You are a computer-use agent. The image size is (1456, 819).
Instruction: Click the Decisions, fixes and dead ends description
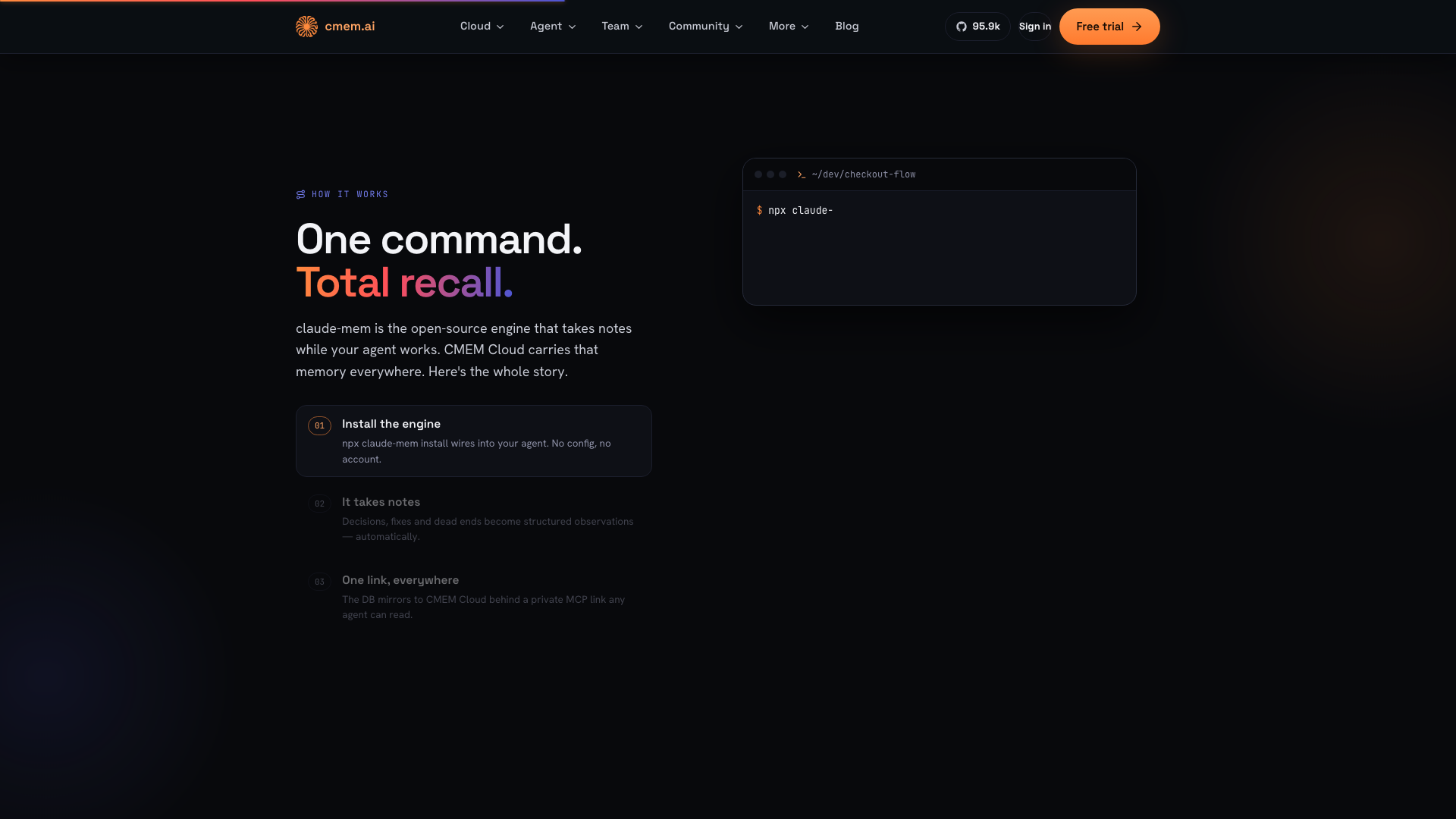coord(488,529)
